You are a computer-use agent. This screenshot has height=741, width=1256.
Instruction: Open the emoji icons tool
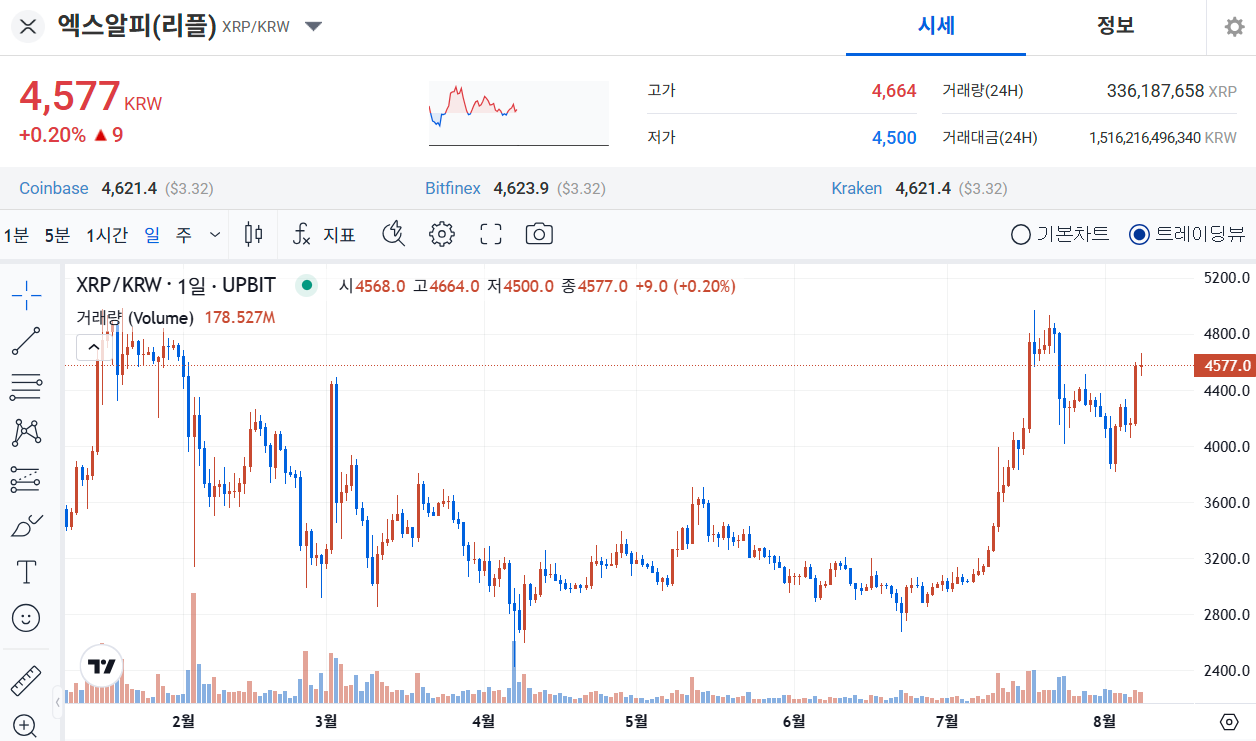pos(26,618)
